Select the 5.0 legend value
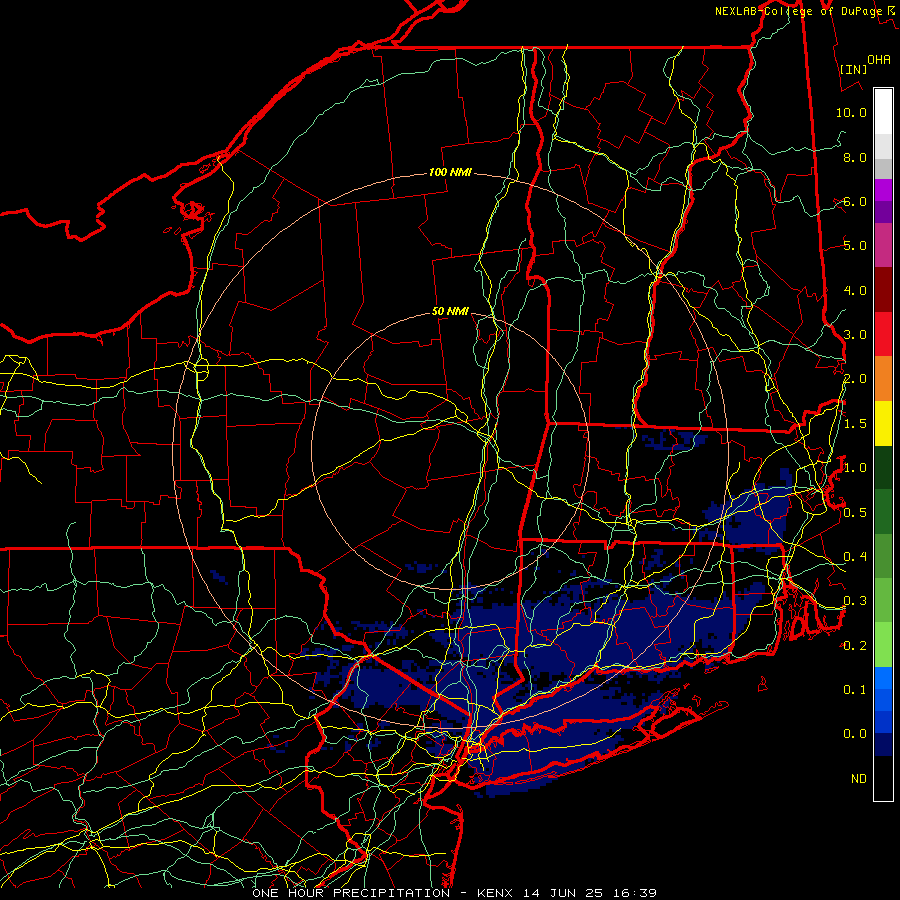The height and width of the screenshot is (900, 900). 855,246
